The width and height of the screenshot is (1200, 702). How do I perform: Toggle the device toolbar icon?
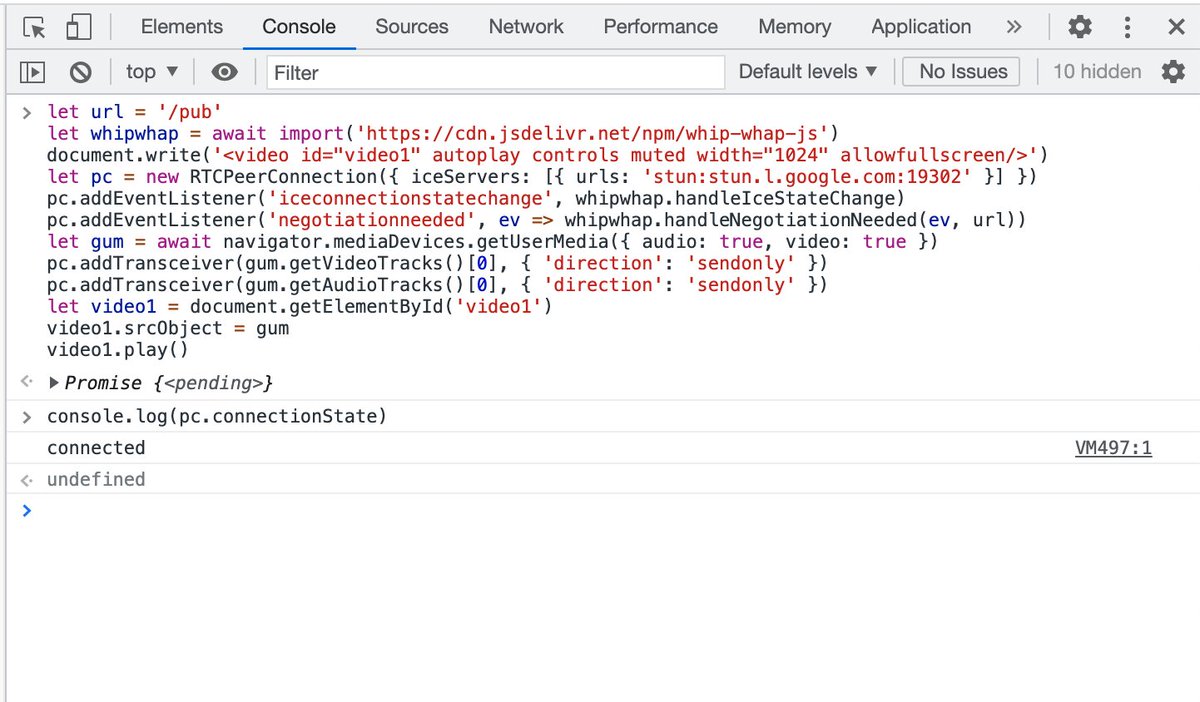78,27
